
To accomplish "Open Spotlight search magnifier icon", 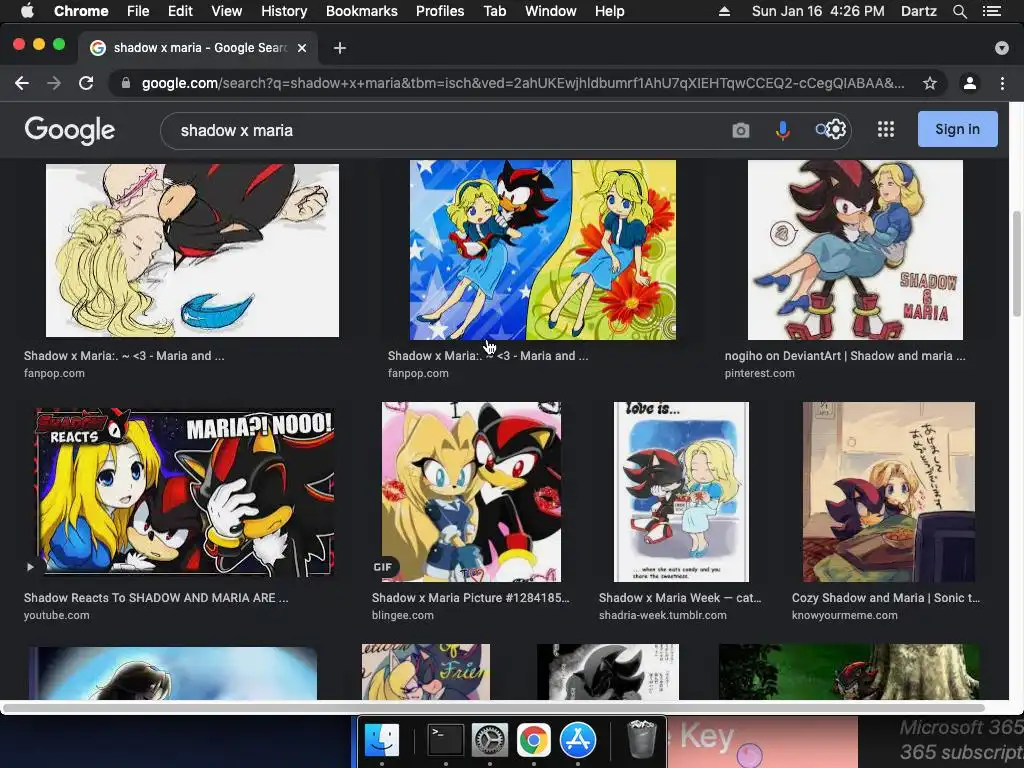I will (x=959, y=11).
